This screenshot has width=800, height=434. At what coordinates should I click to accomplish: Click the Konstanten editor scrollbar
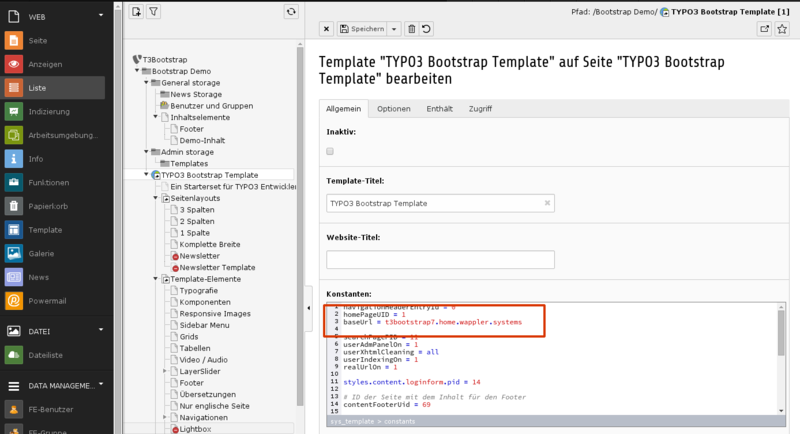[781, 334]
